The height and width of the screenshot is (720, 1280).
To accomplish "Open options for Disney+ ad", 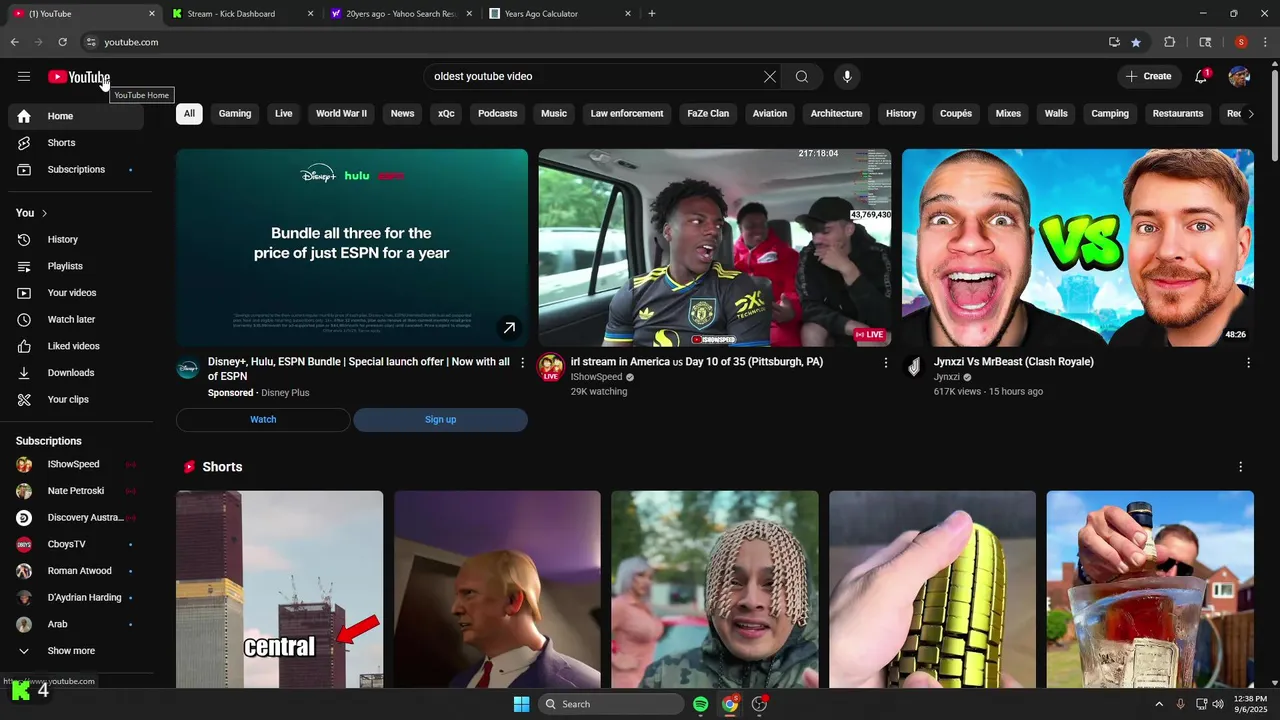I will tap(522, 363).
